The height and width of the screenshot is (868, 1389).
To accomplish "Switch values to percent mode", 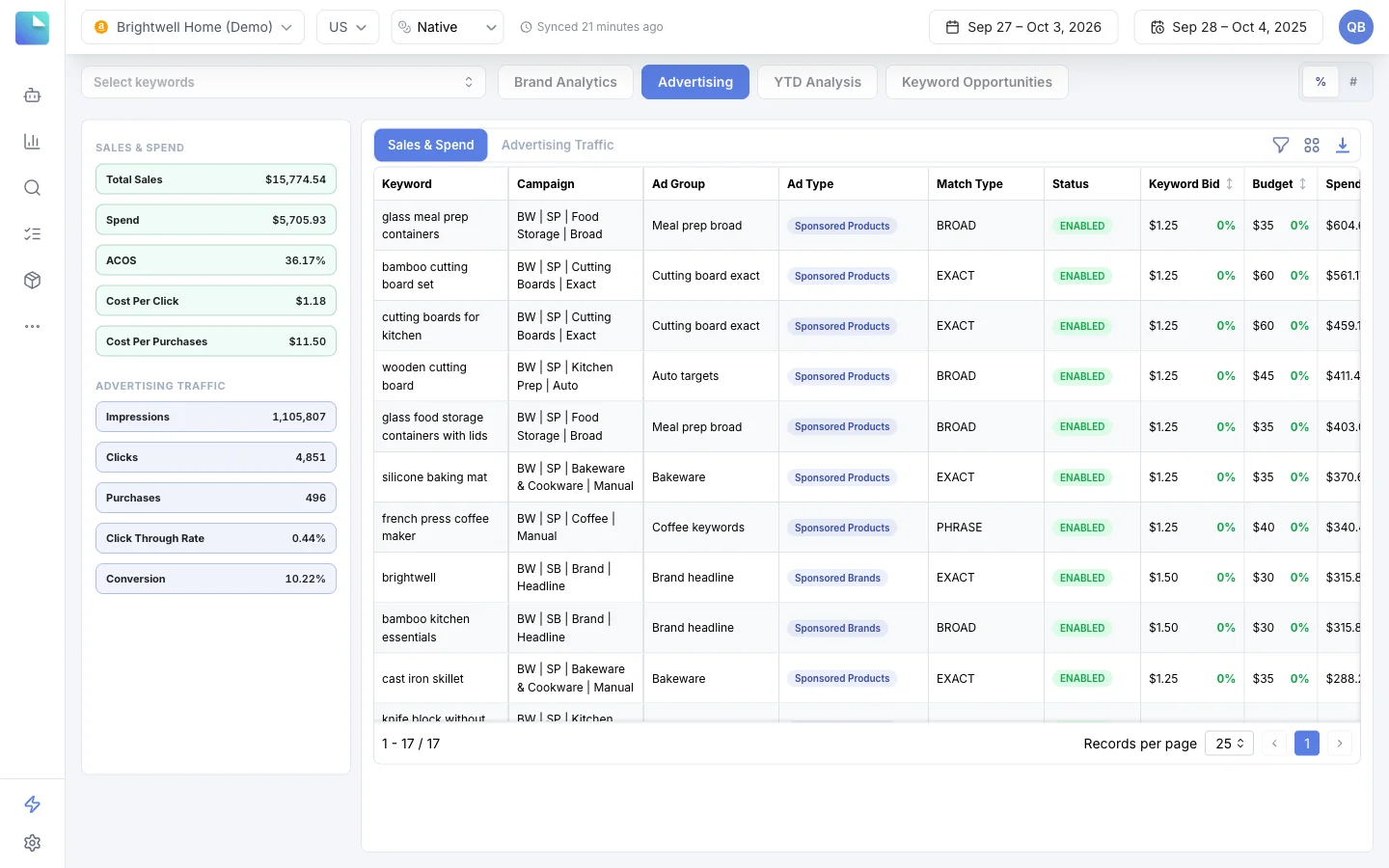I will coord(1321,82).
